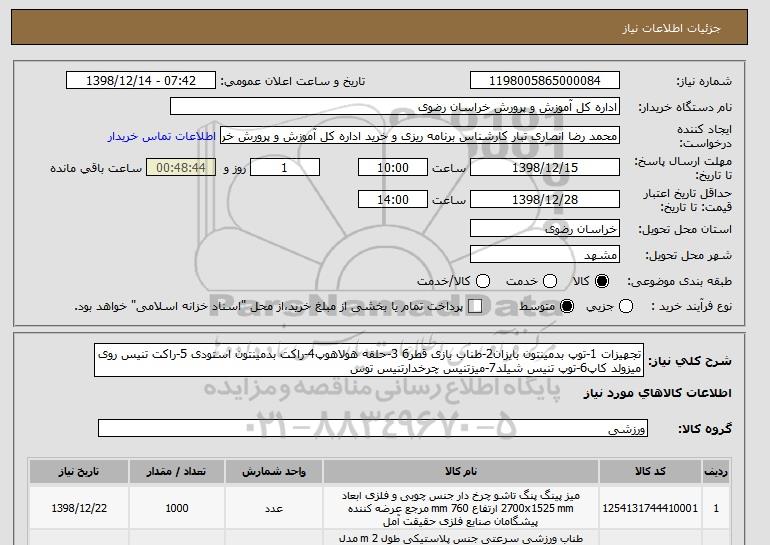The width and height of the screenshot is (770, 545).
Task: Click price validity time 14:00
Action: tap(393, 199)
